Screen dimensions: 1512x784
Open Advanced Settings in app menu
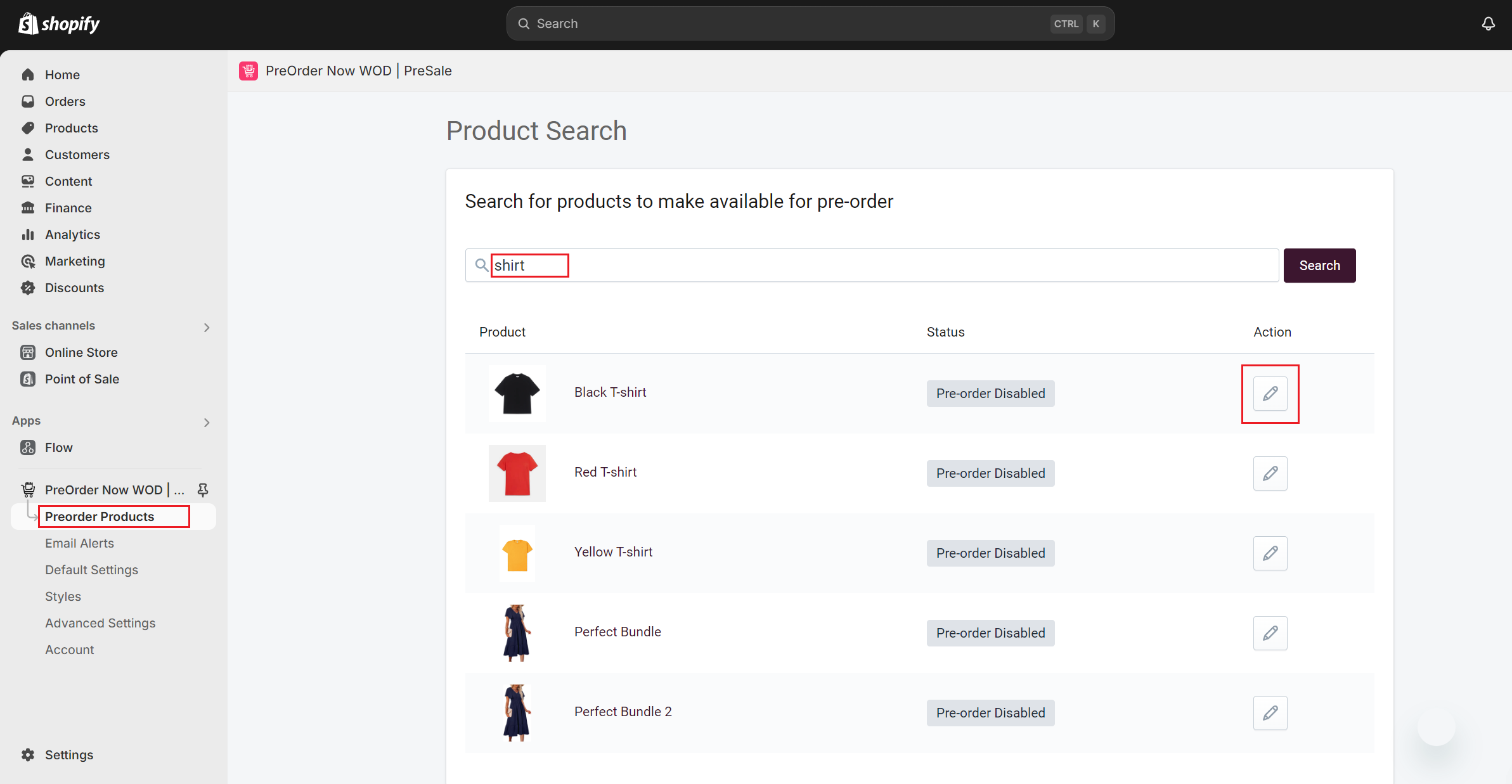100,623
